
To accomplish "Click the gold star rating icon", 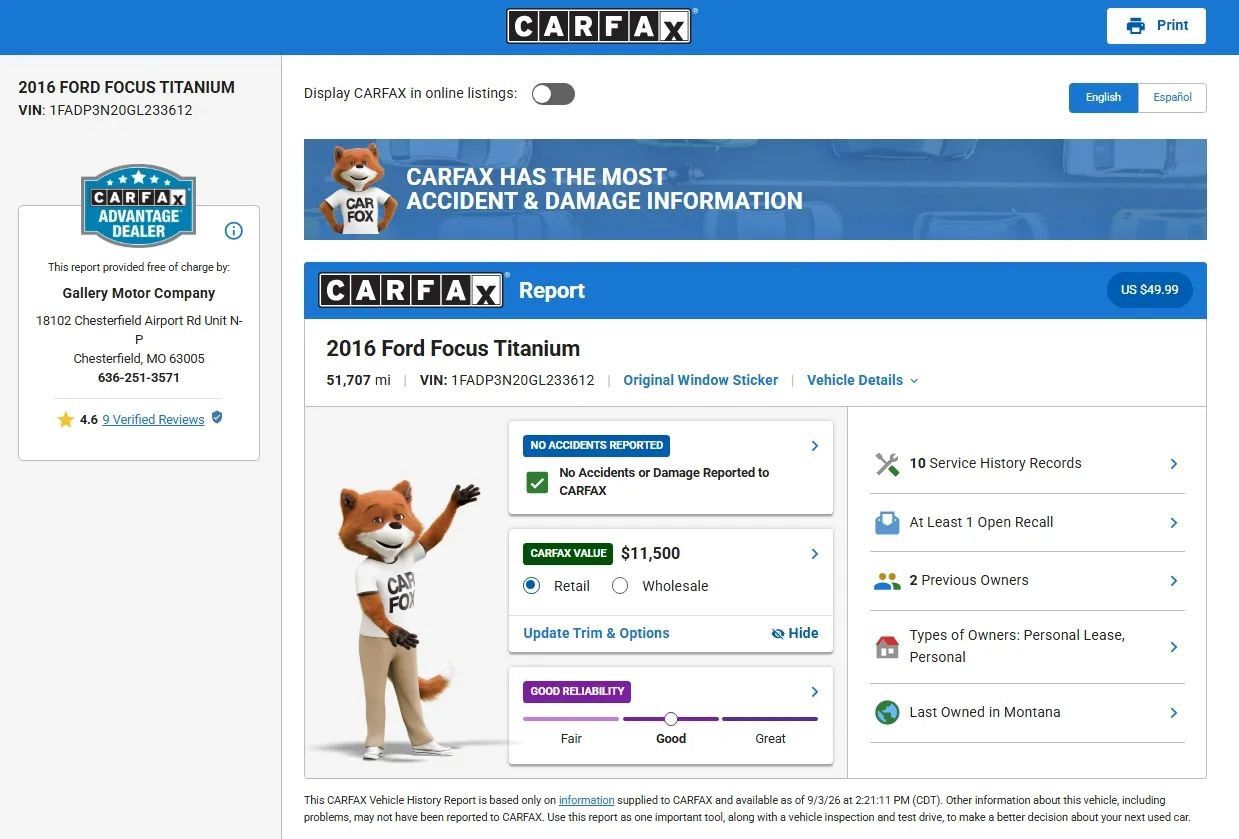I will pos(66,420).
